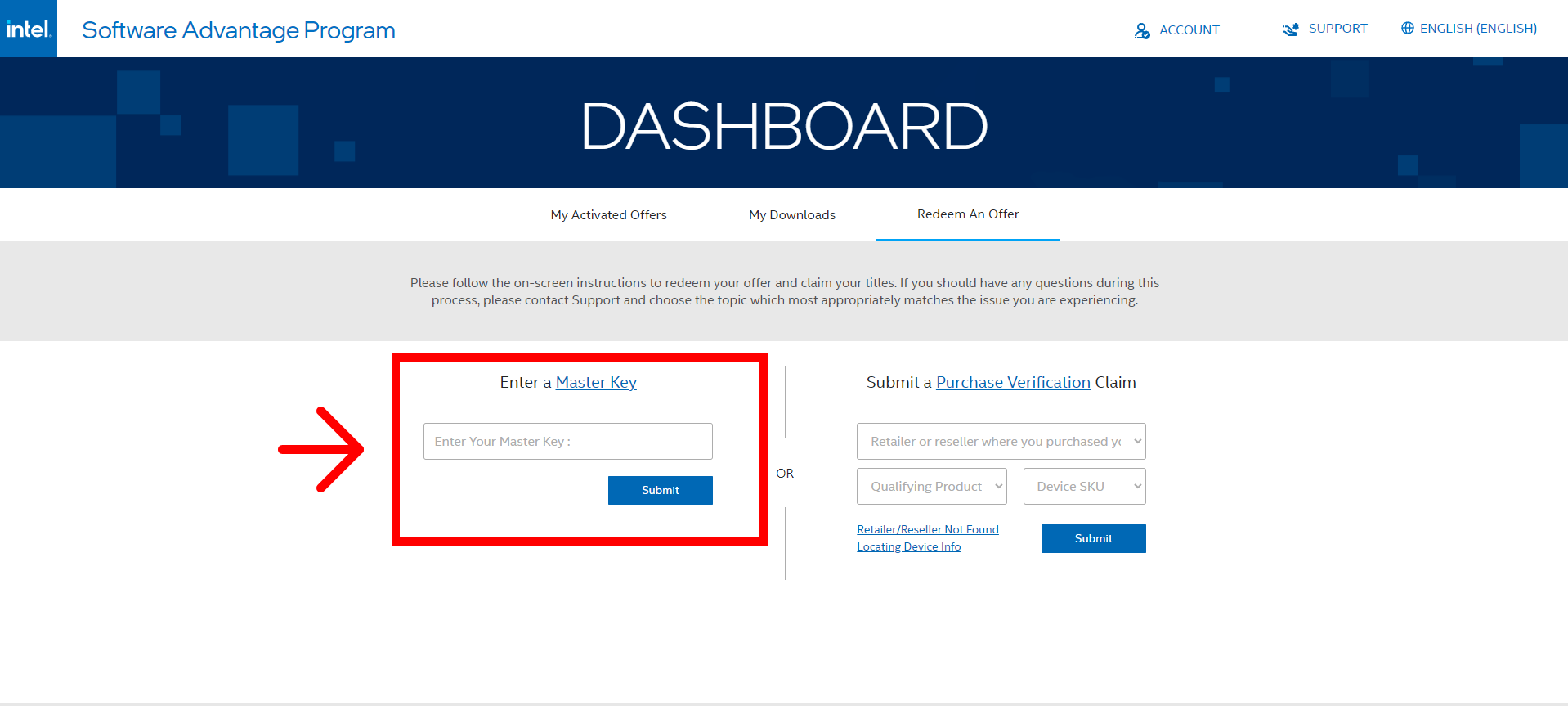1568x706 pixels.
Task: Click the support handshake icon
Action: coord(1290,29)
